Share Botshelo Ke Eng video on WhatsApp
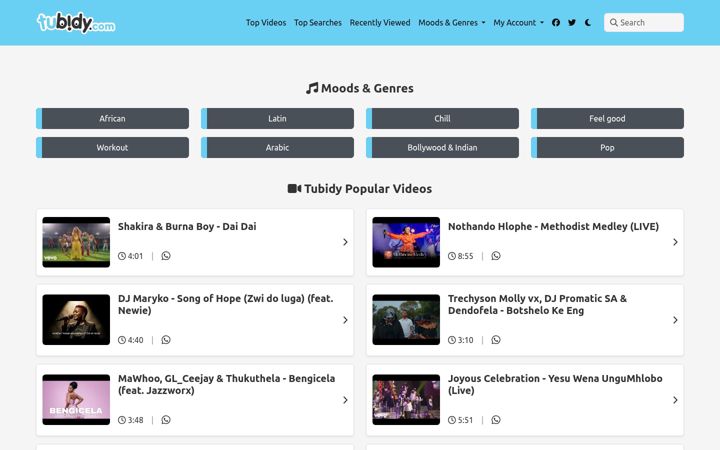The height and width of the screenshot is (450, 720). point(496,340)
